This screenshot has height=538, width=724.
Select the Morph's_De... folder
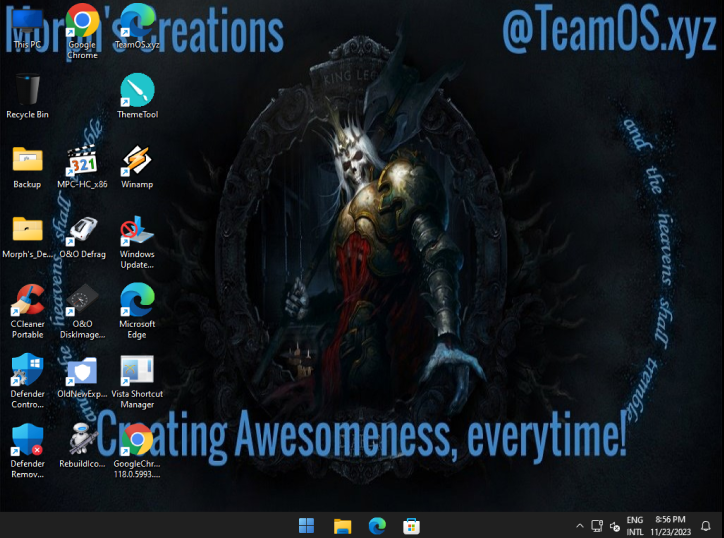click(27, 236)
